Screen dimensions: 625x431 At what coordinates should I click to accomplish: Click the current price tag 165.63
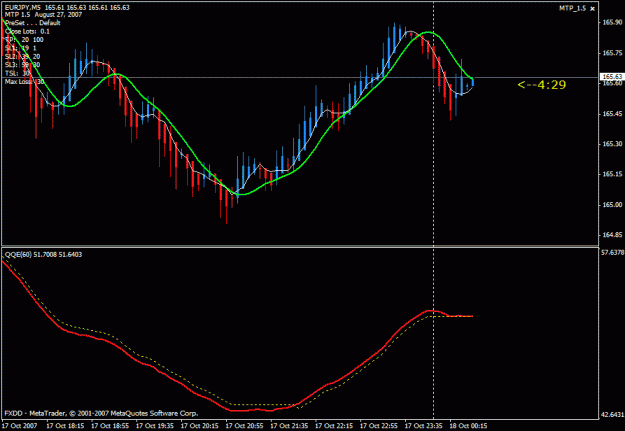click(x=611, y=77)
